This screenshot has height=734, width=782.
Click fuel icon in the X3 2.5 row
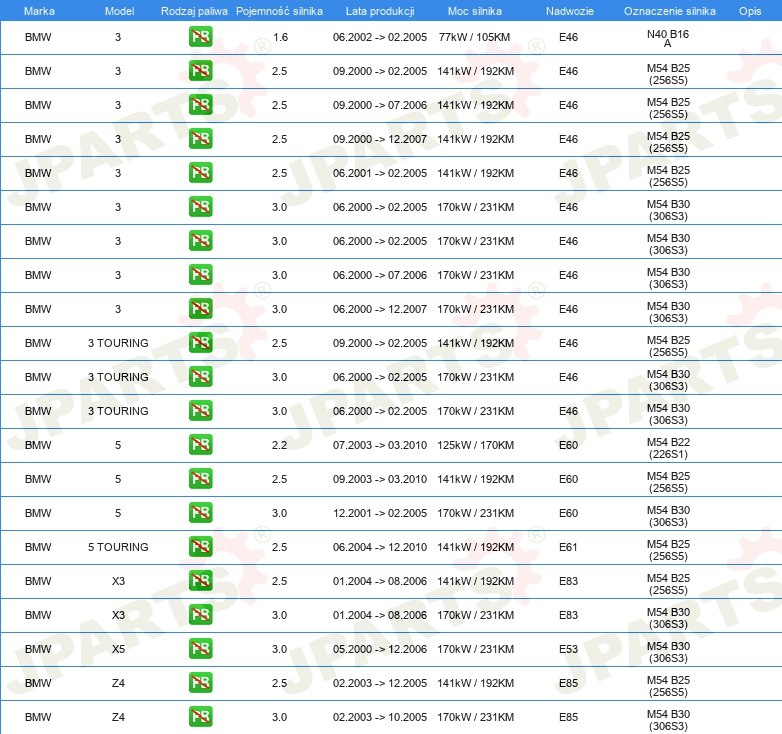coord(200,580)
